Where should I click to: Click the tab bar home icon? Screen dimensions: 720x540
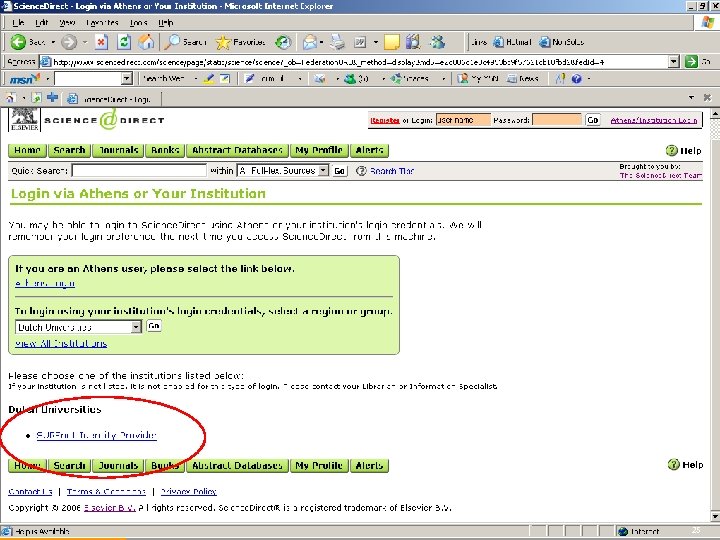coord(11,98)
